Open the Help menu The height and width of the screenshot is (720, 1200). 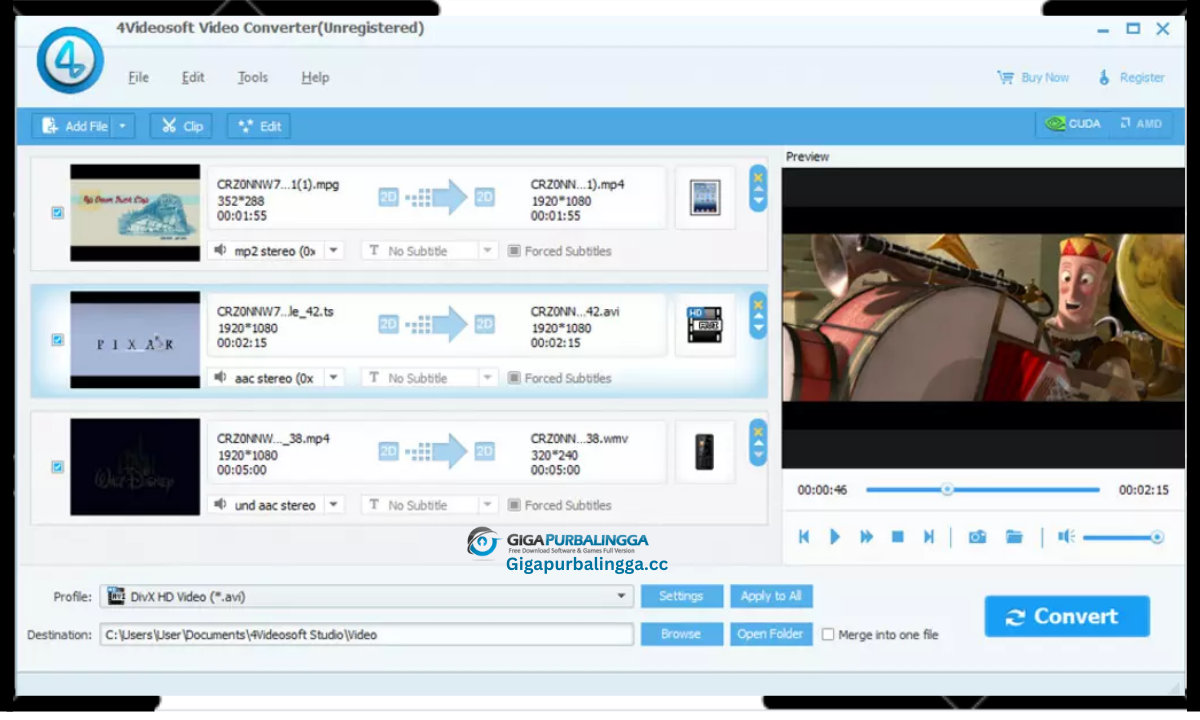click(315, 77)
